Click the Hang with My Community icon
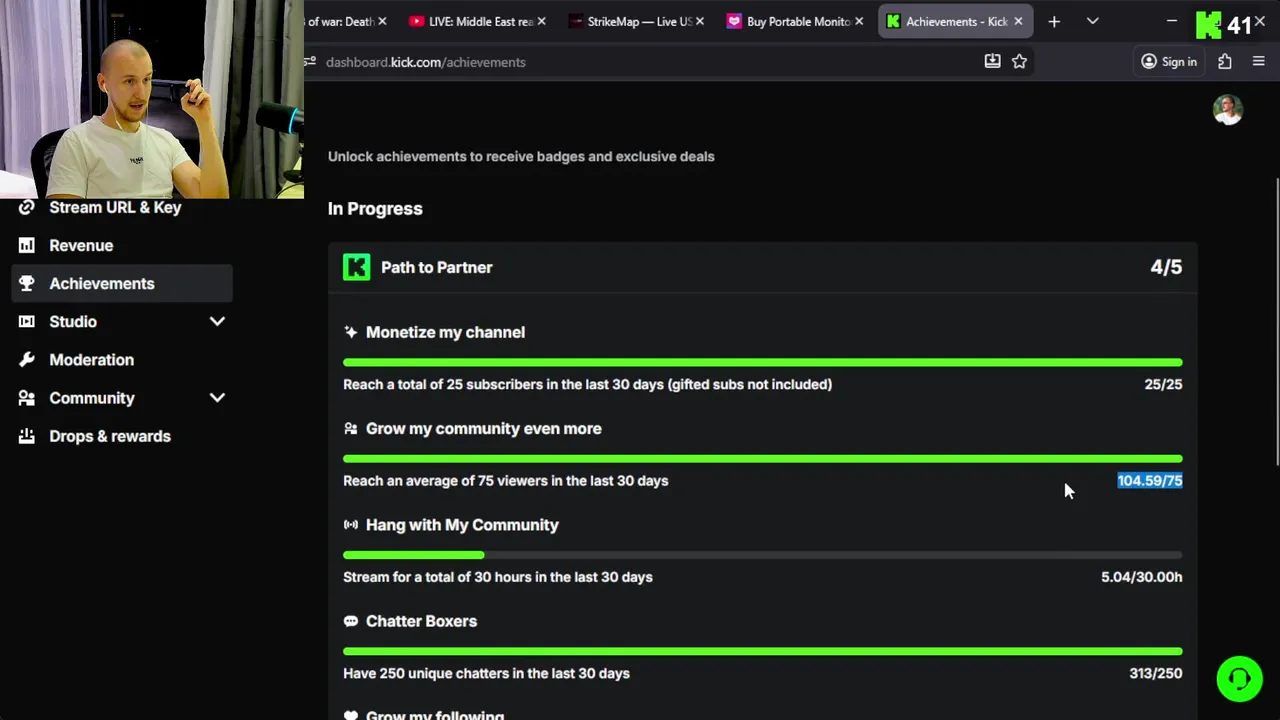 click(350, 525)
